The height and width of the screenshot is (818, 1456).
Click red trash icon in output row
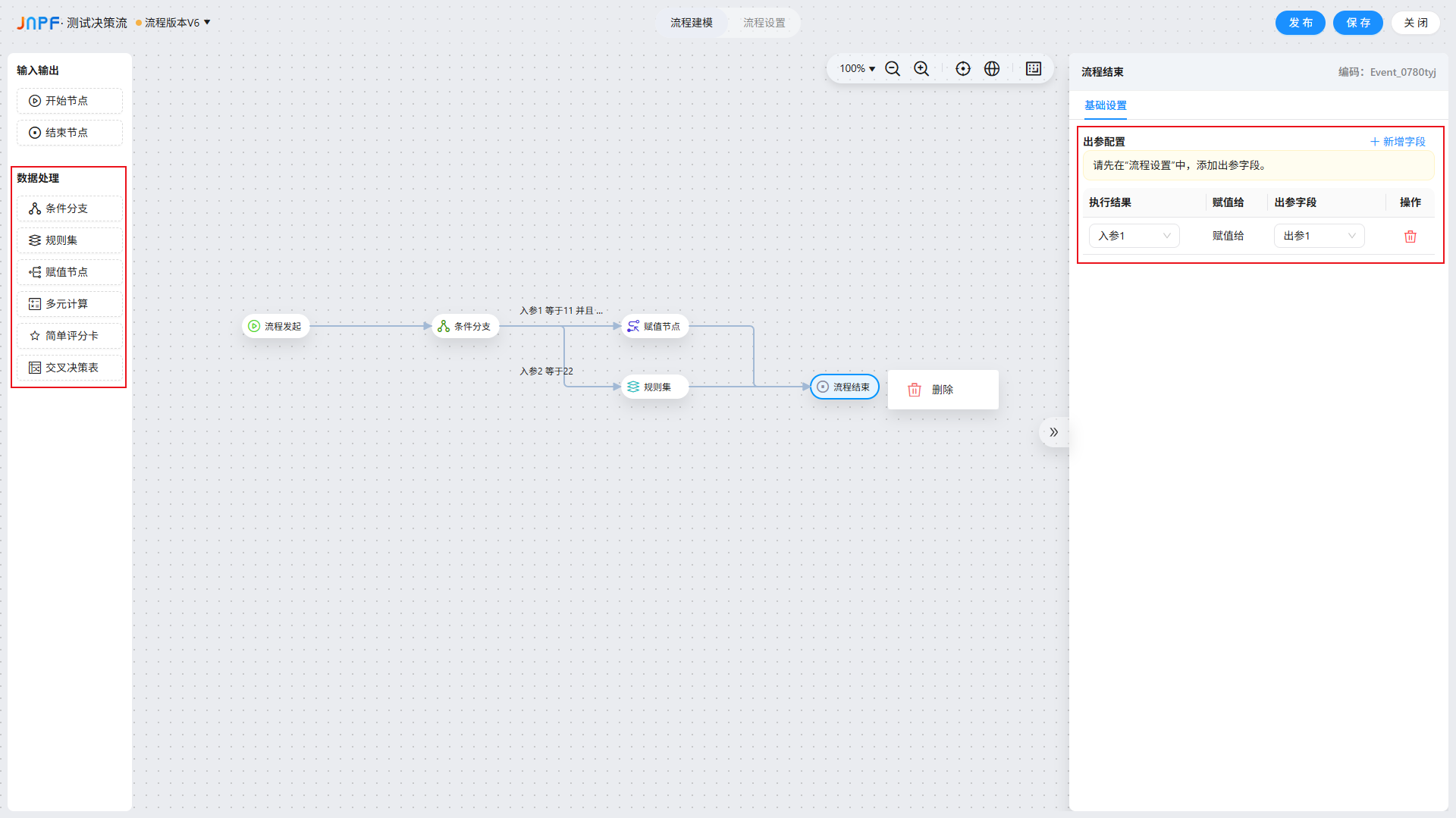pos(1410,237)
